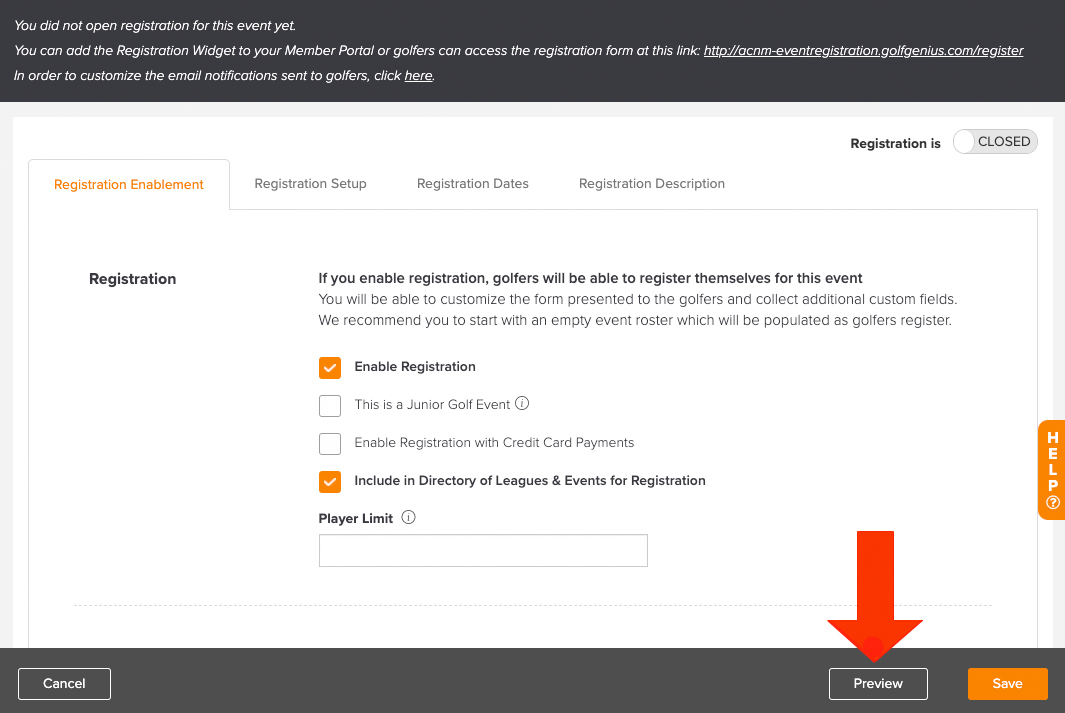Open the orange HELP side tab
The image size is (1065, 713).
(x=1051, y=470)
